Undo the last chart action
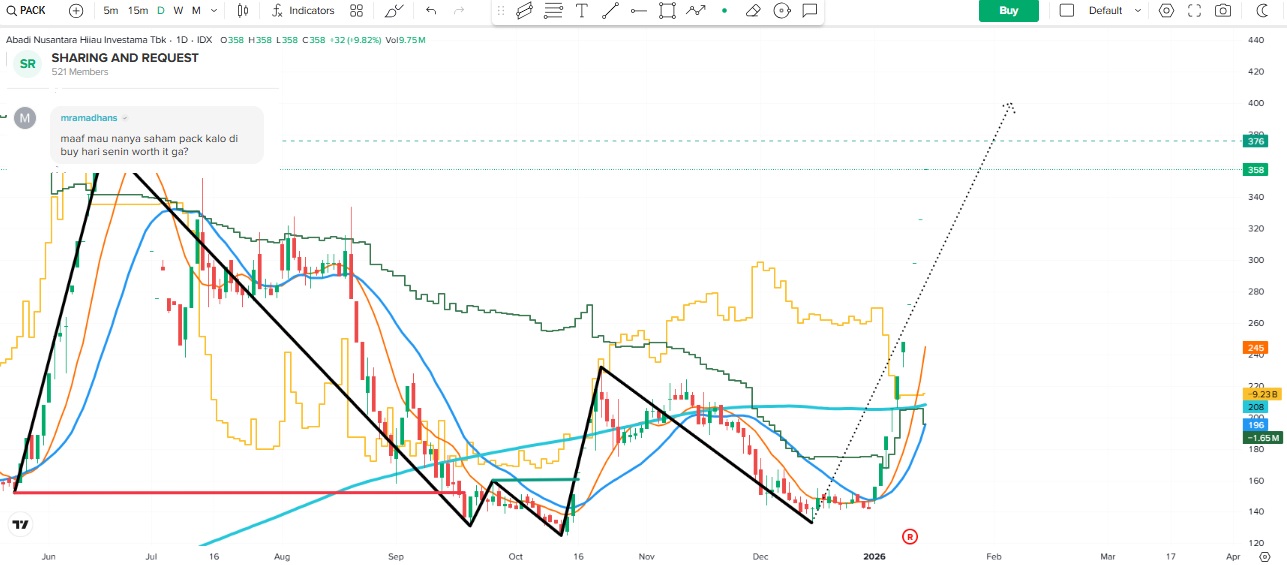The height and width of the screenshot is (565, 1287). coord(431,10)
